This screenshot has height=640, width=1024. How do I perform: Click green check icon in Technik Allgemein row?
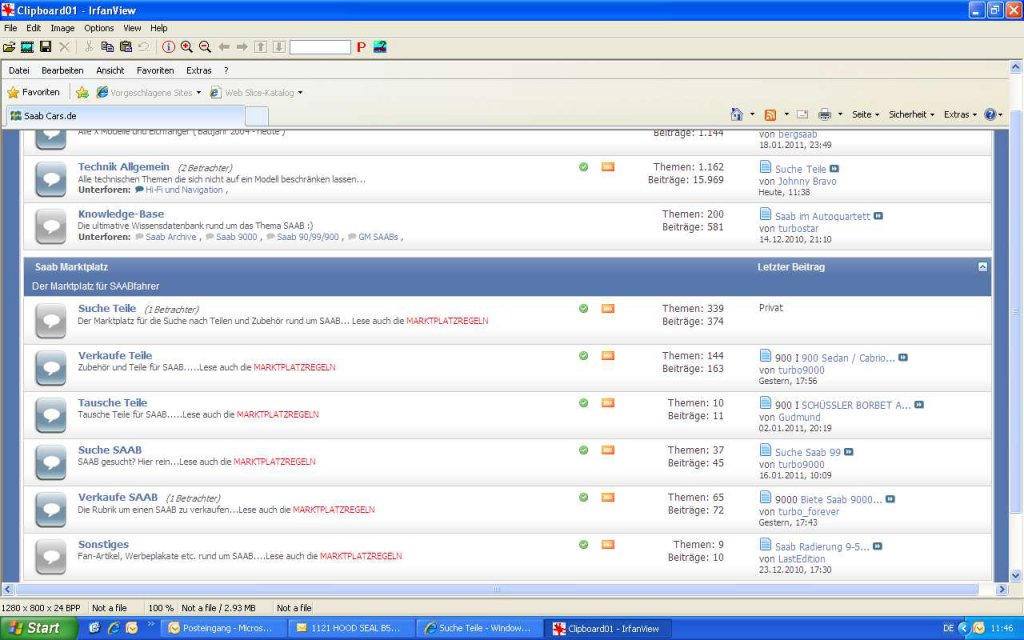(583, 167)
